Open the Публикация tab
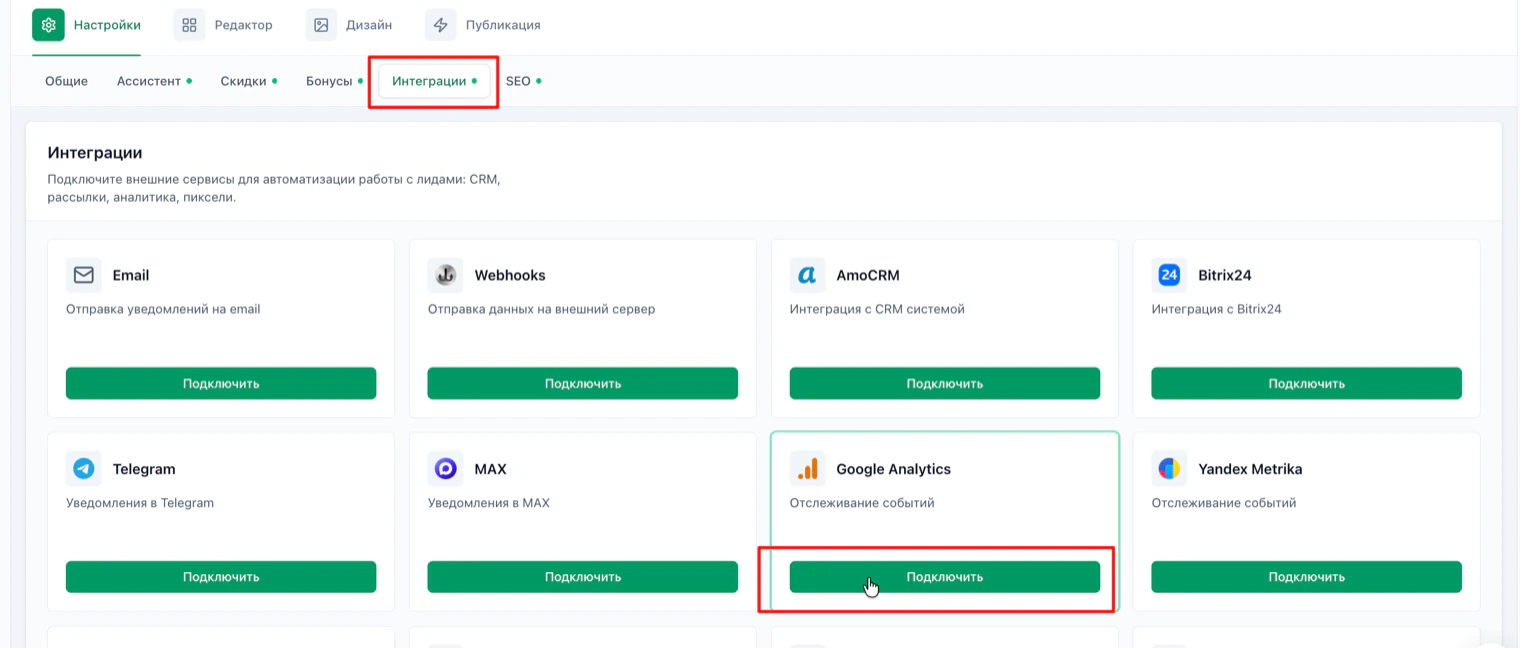 coord(483,25)
